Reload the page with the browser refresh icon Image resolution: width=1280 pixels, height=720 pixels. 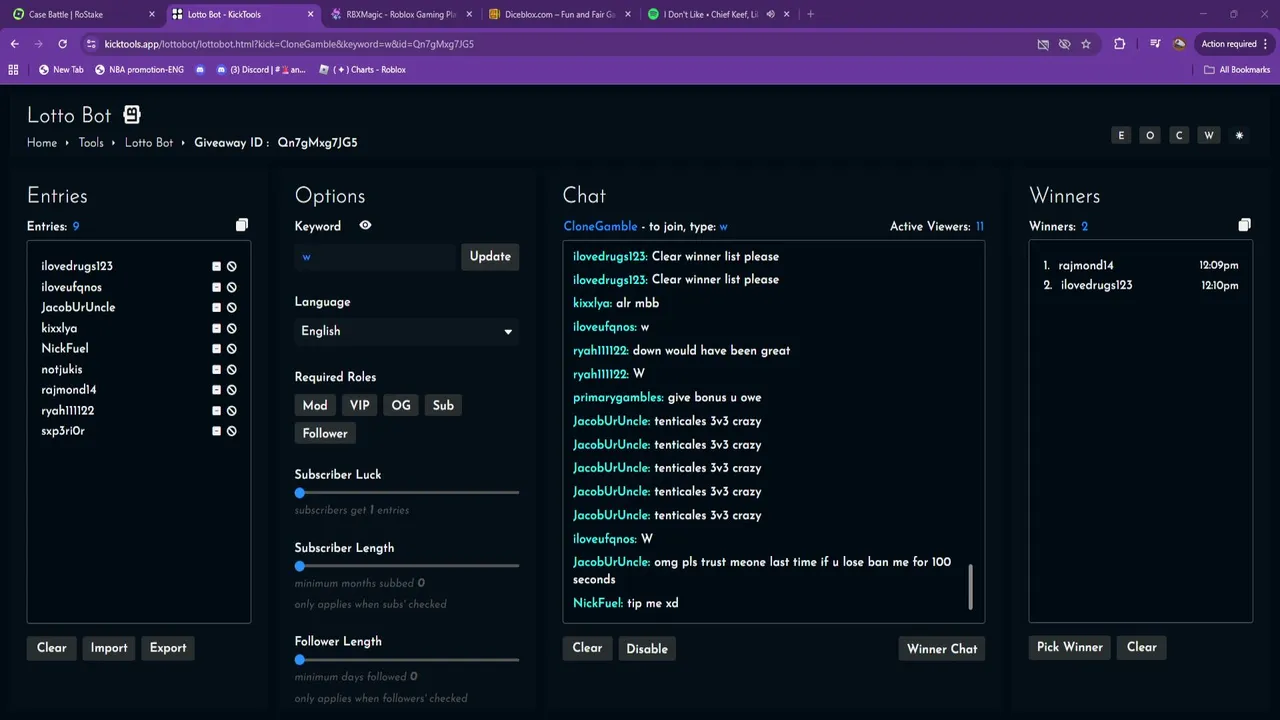(62, 44)
